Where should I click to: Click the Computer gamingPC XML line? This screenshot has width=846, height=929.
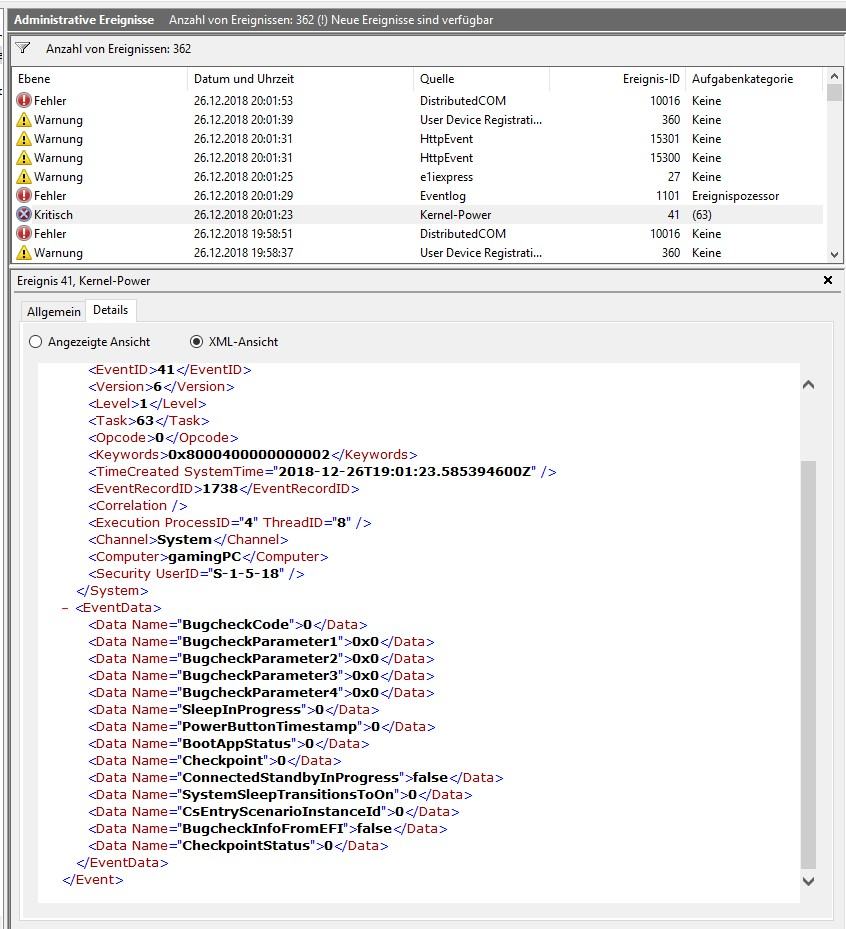[208, 557]
